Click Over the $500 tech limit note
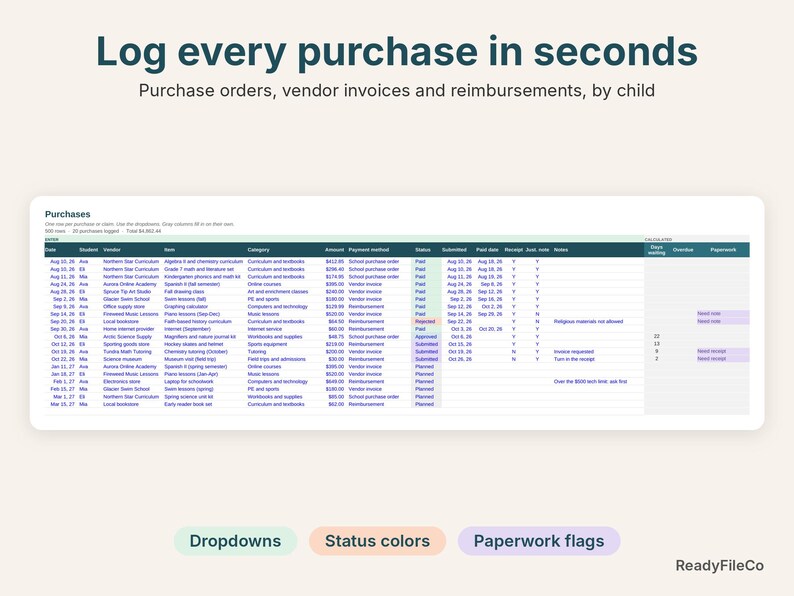The image size is (794, 596). point(590,381)
